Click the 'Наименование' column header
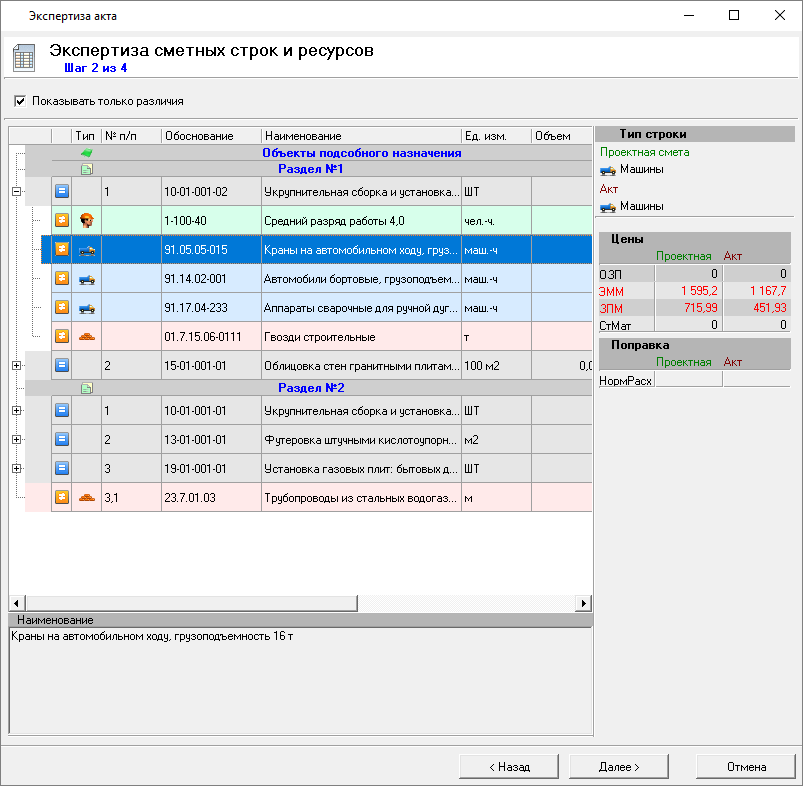 [x=360, y=136]
